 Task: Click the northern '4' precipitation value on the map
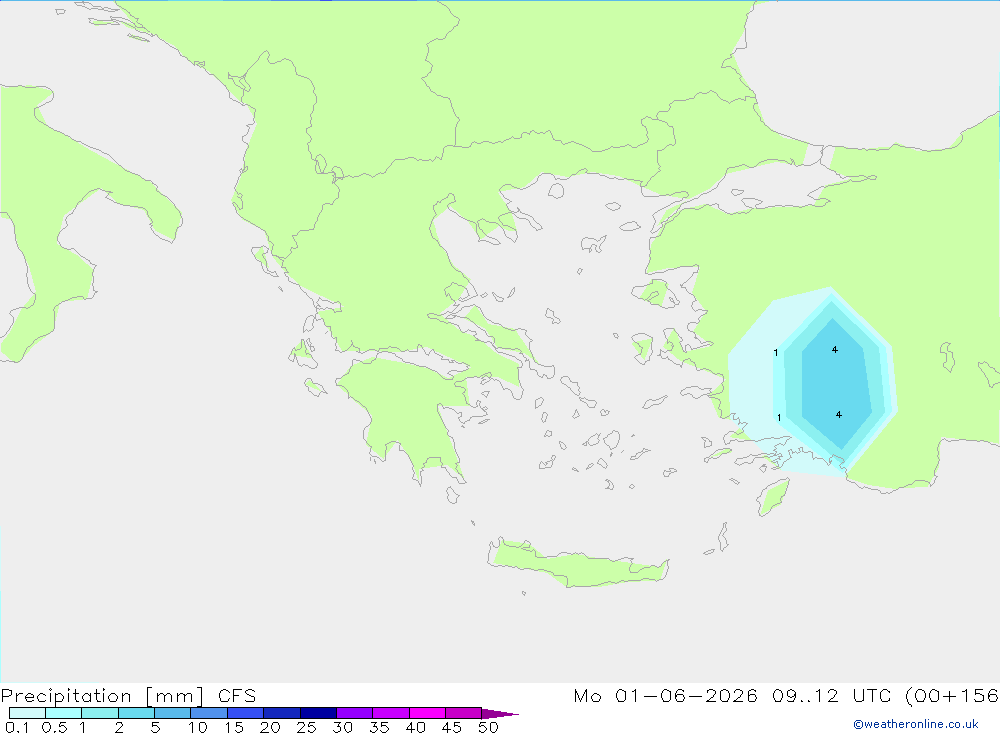click(835, 350)
